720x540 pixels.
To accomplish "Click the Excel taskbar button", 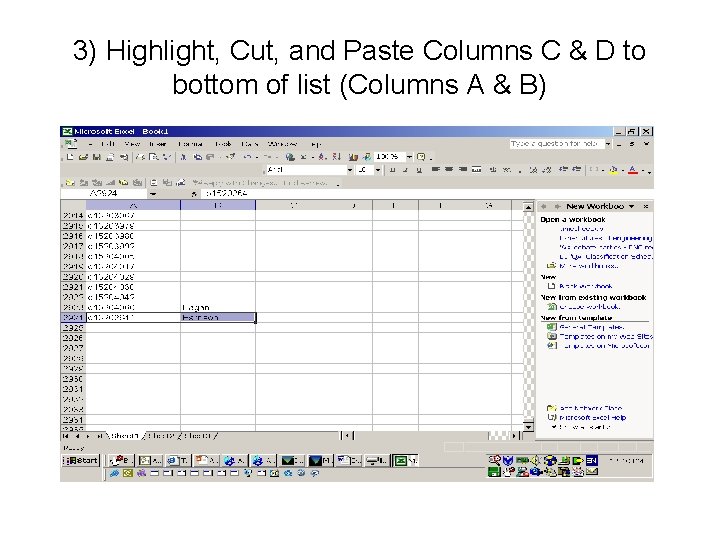I will pos(405,461).
